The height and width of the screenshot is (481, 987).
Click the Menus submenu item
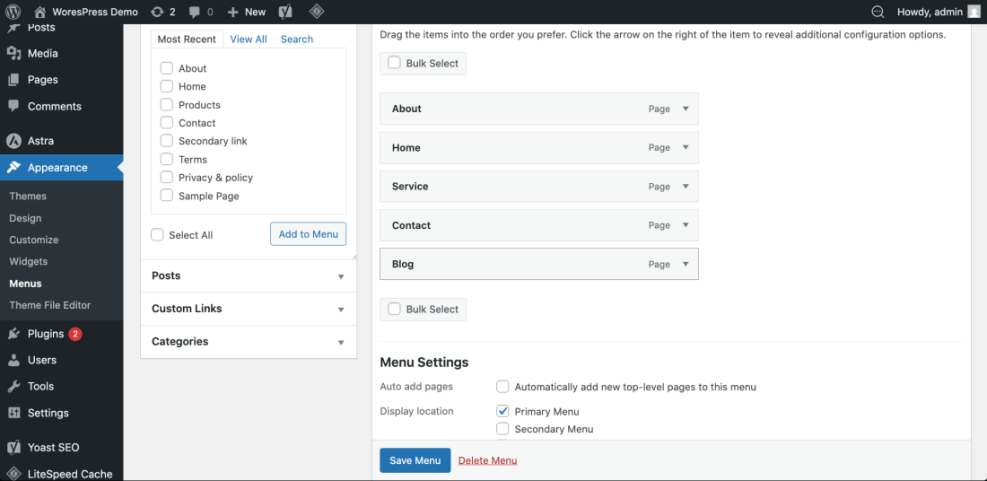click(25, 284)
